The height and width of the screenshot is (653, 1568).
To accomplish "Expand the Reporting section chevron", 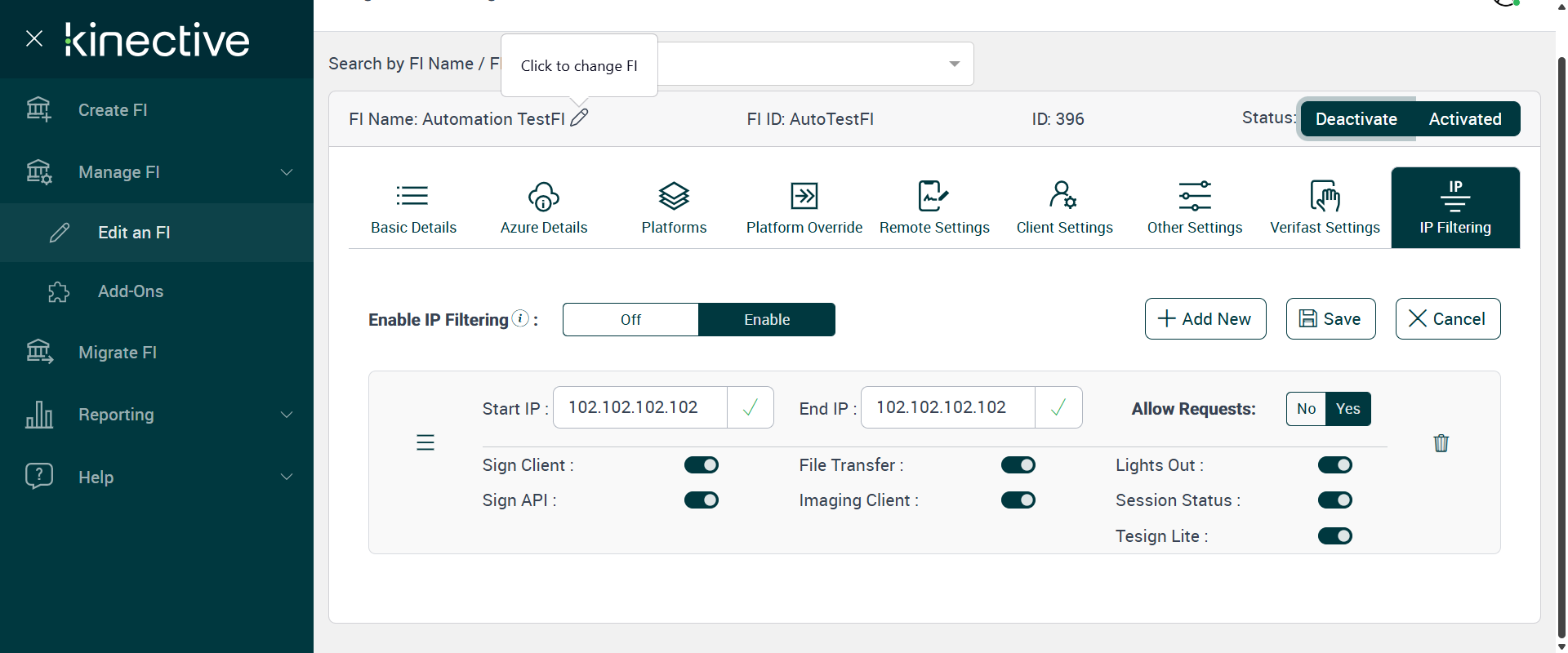I will tap(287, 415).
